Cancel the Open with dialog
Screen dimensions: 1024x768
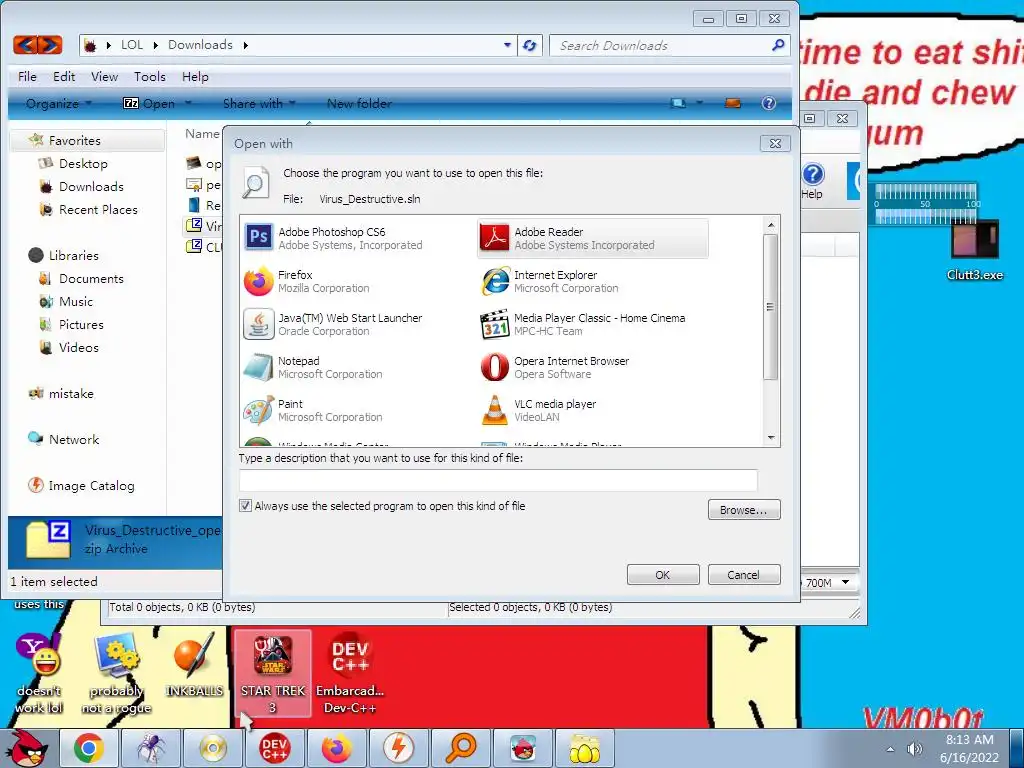[x=744, y=575]
